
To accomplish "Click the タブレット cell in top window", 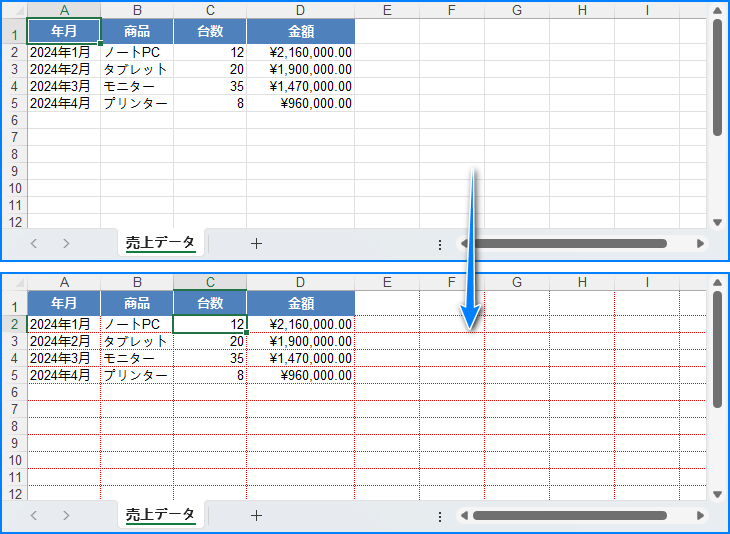I will (x=137, y=69).
